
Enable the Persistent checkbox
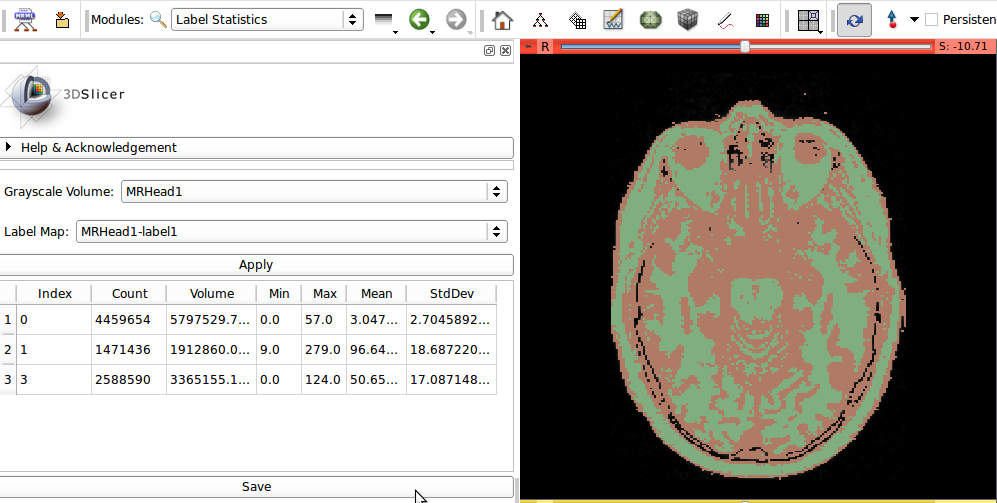[x=932, y=20]
